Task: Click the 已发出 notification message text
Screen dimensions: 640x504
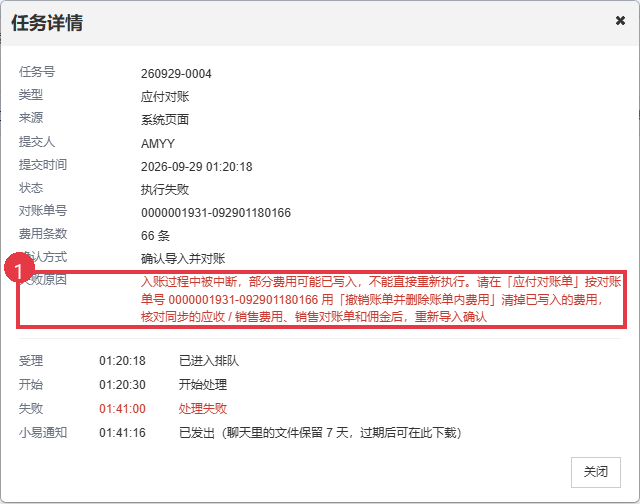Action: point(320,433)
